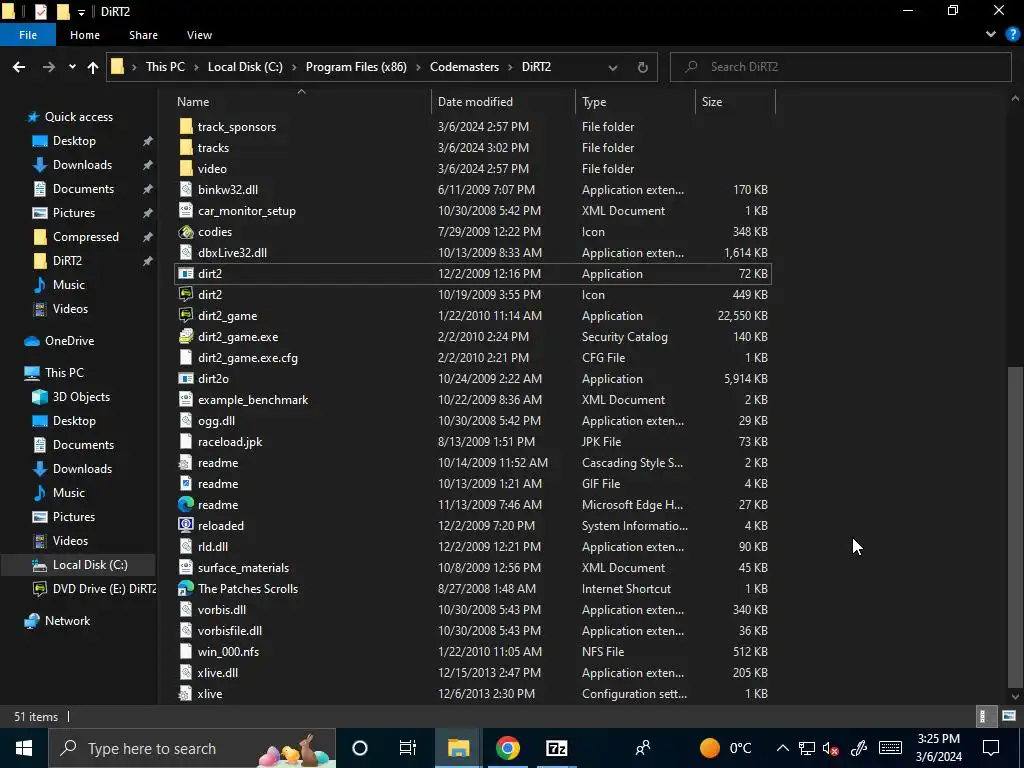
Task: Select the vorbisfile.dll file name
Action: [230, 631]
